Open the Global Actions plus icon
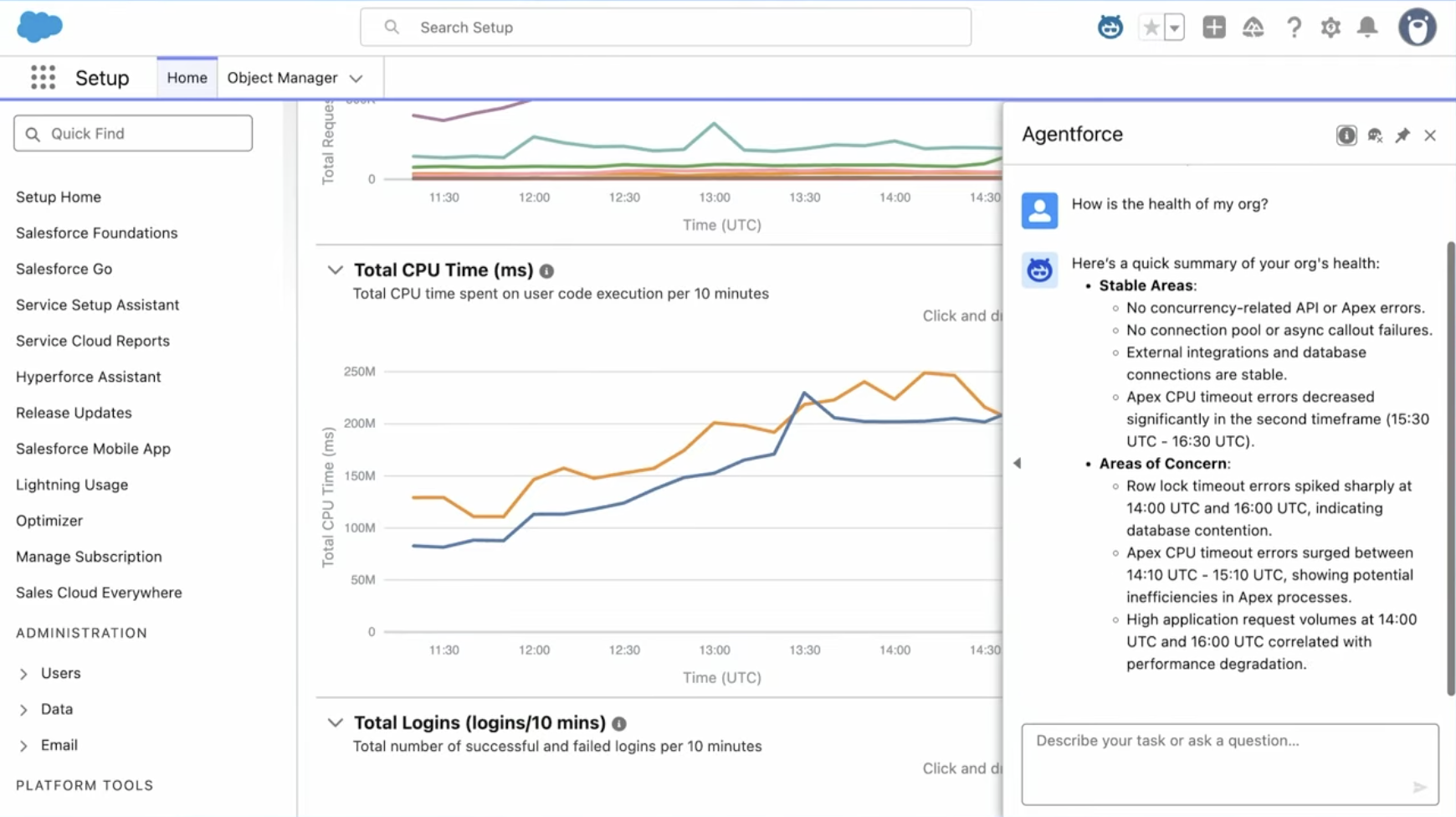The image size is (1456, 817). tap(1213, 28)
